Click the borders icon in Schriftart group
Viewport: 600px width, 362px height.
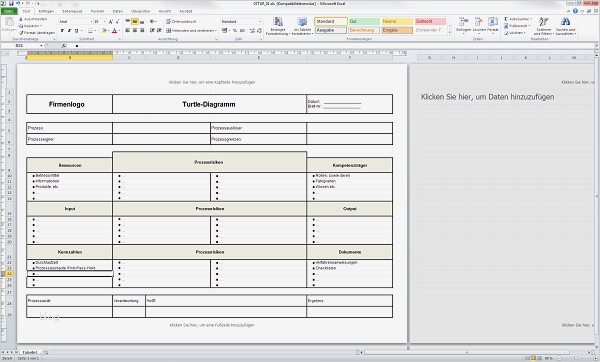click(90, 30)
